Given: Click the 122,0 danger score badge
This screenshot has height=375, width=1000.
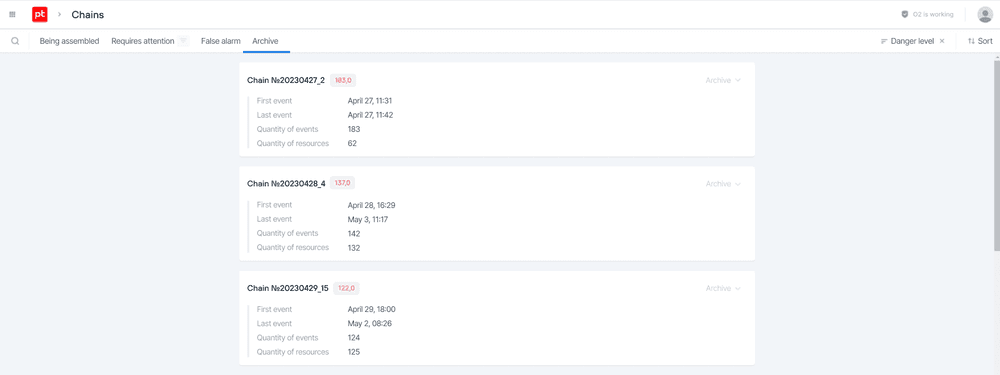Looking at the screenshot, I should coord(346,288).
